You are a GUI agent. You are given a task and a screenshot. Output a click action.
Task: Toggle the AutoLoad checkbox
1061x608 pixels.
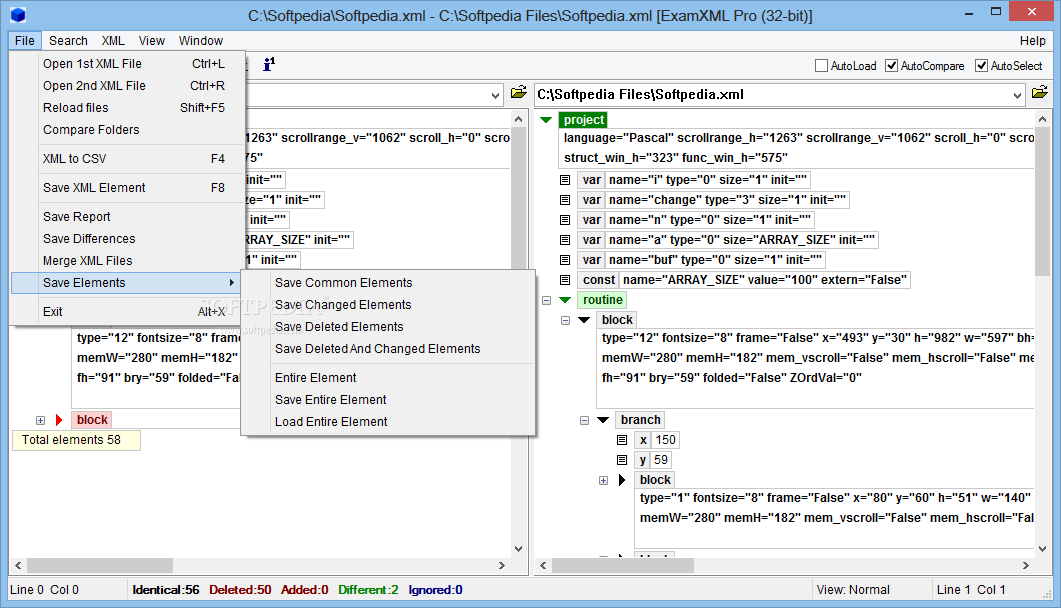click(821, 66)
